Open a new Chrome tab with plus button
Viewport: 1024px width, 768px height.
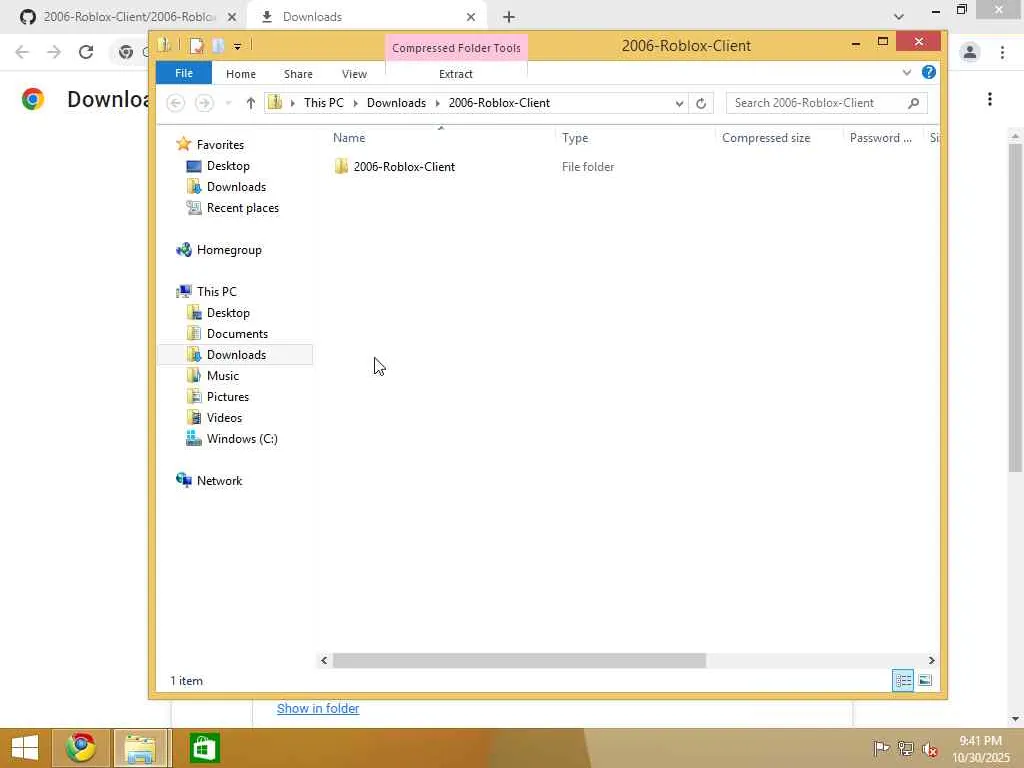pos(509,17)
